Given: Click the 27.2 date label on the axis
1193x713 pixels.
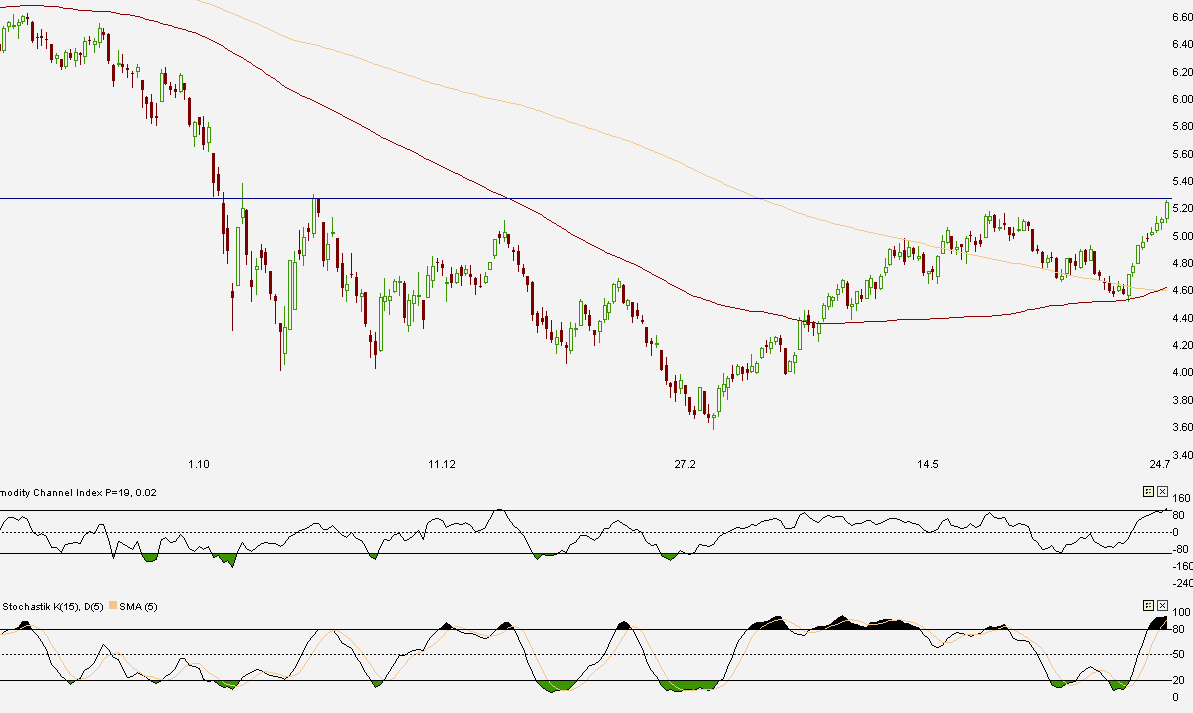Looking at the screenshot, I should coord(684,464).
